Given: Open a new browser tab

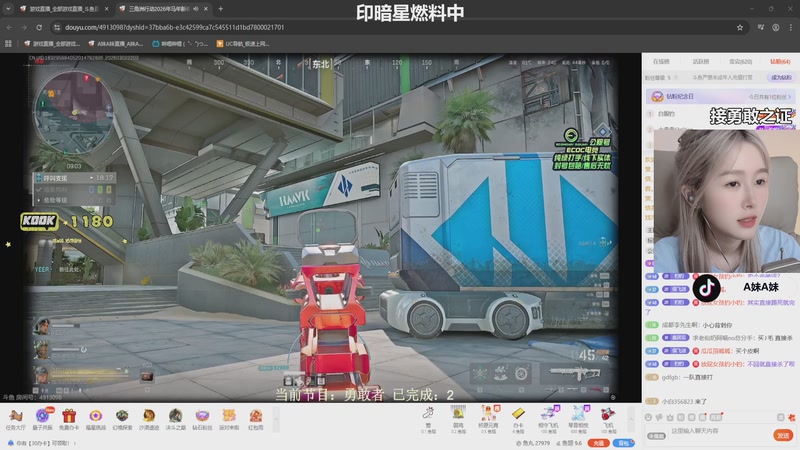Looking at the screenshot, I should pos(220,9).
